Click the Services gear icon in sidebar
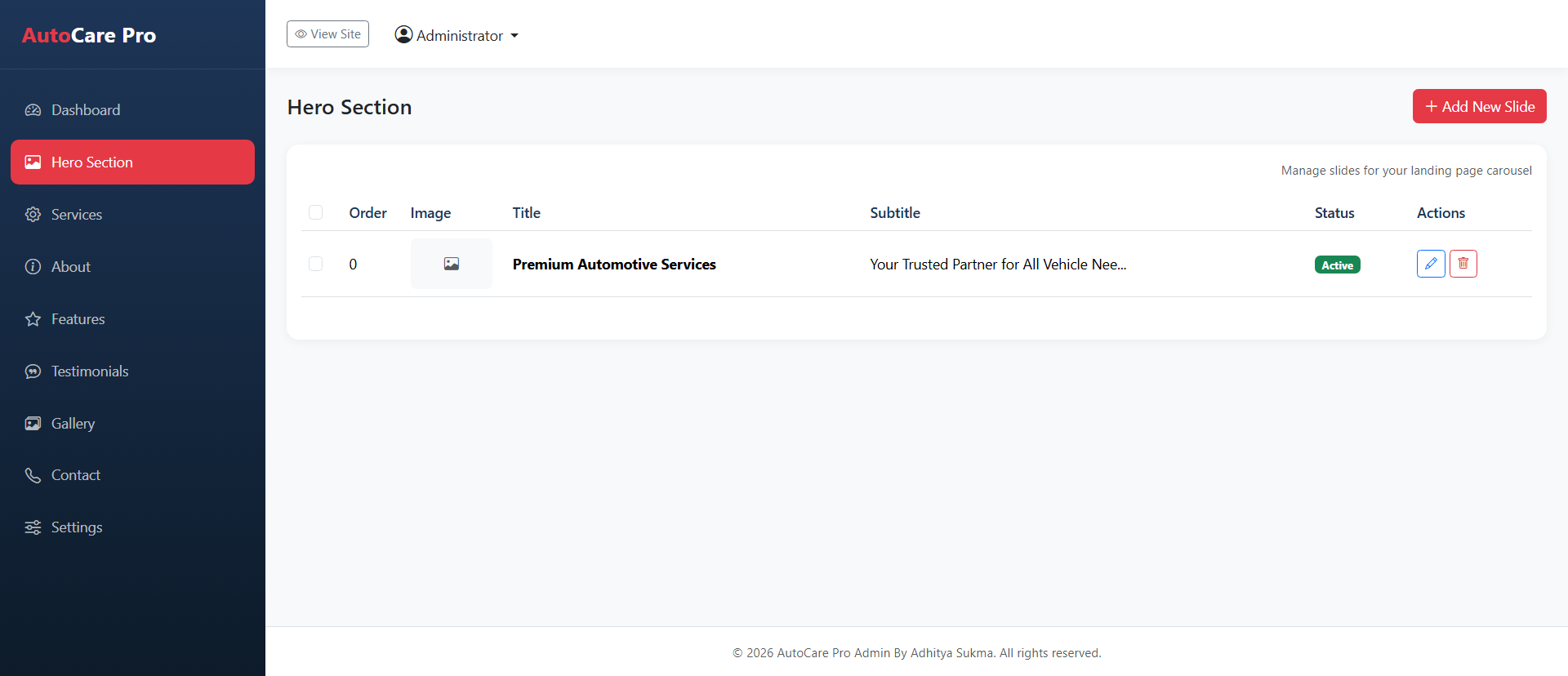 [33, 215]
